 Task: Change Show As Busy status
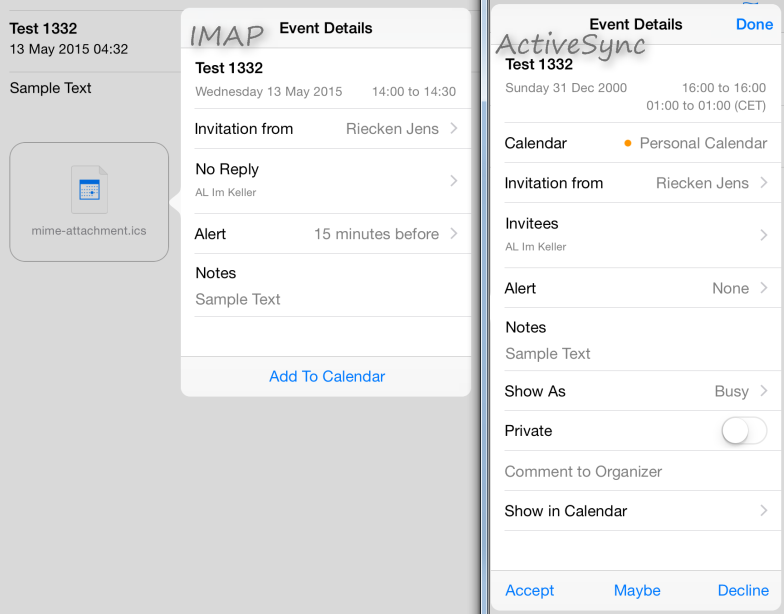[636, 391]
